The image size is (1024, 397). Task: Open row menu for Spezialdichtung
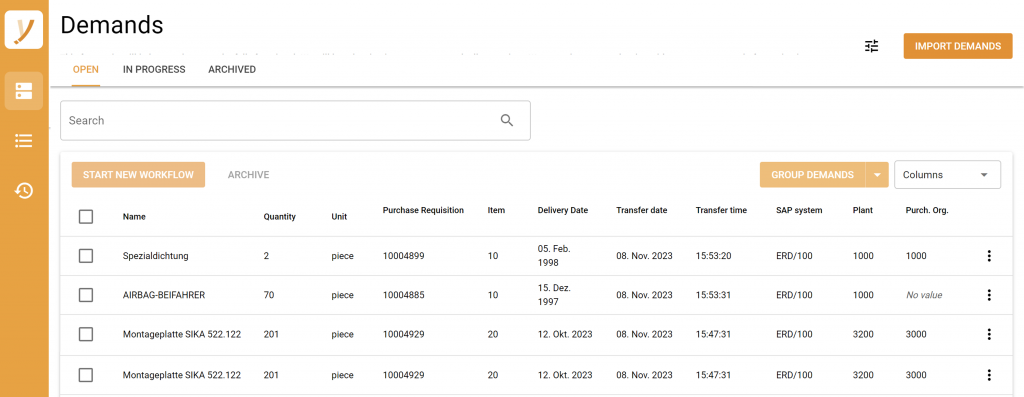coord(989,256)
